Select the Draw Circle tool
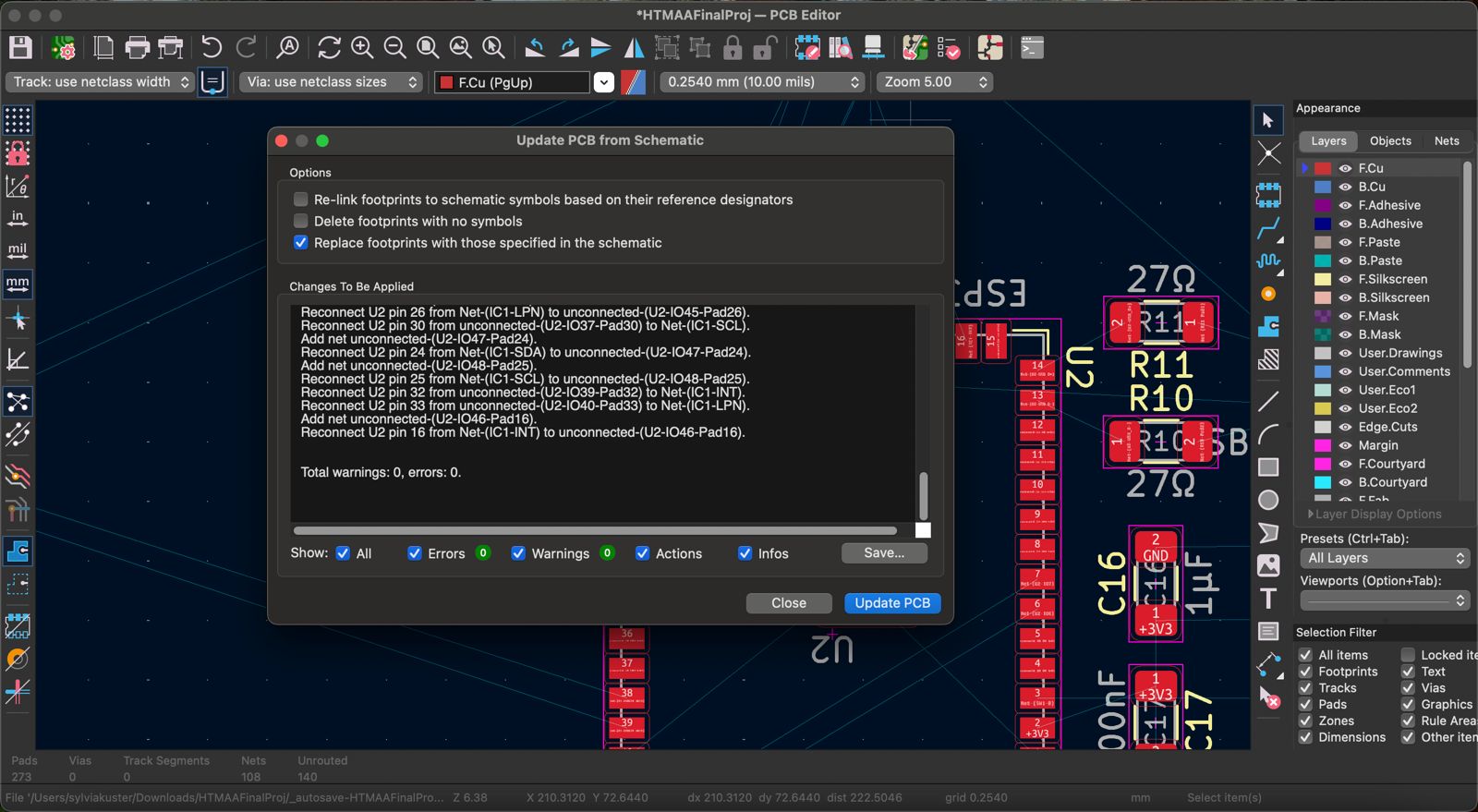 pyautogui.click(x=1268, y=500)
